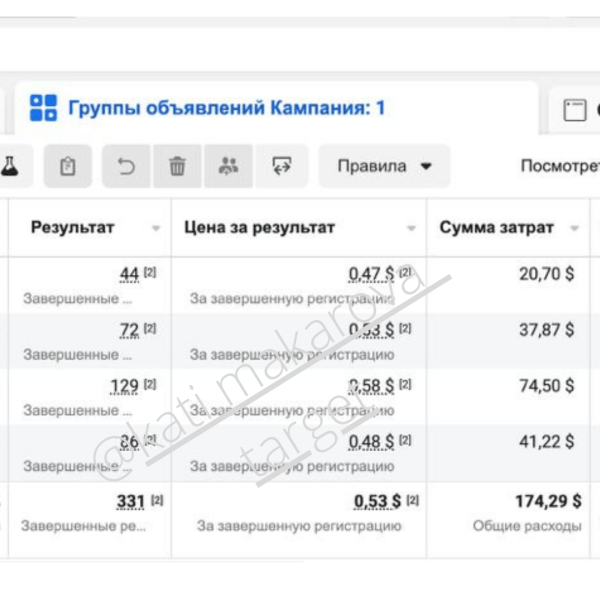
Task: Click the Общие расходы label
Action: [x=527, y=526]
